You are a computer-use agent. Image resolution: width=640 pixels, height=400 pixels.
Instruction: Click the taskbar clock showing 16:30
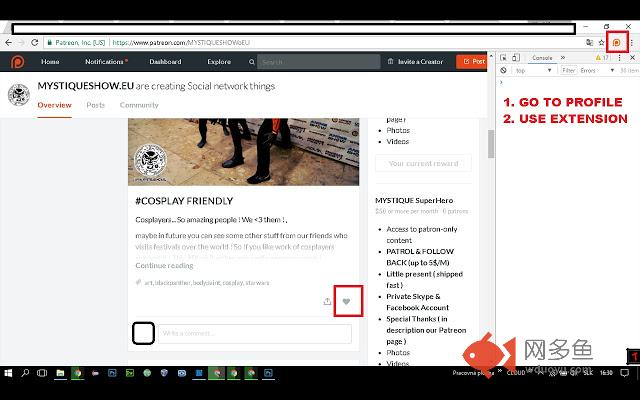point(606,373)
